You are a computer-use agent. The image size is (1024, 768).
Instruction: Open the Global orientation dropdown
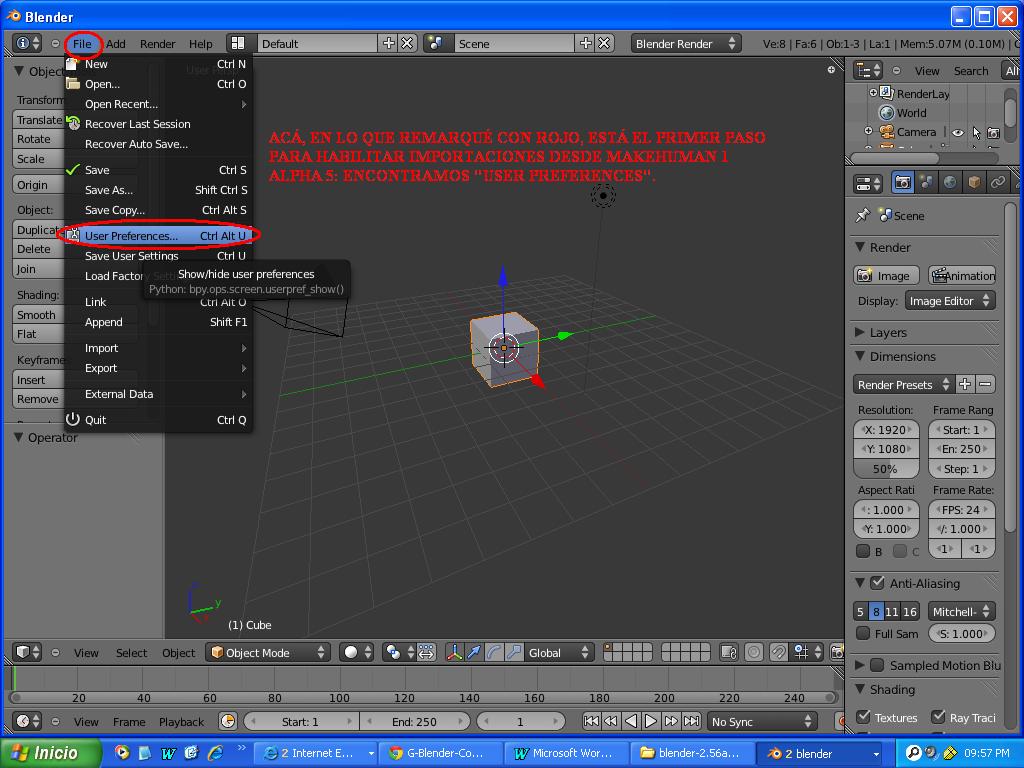[x=559, y=652]
